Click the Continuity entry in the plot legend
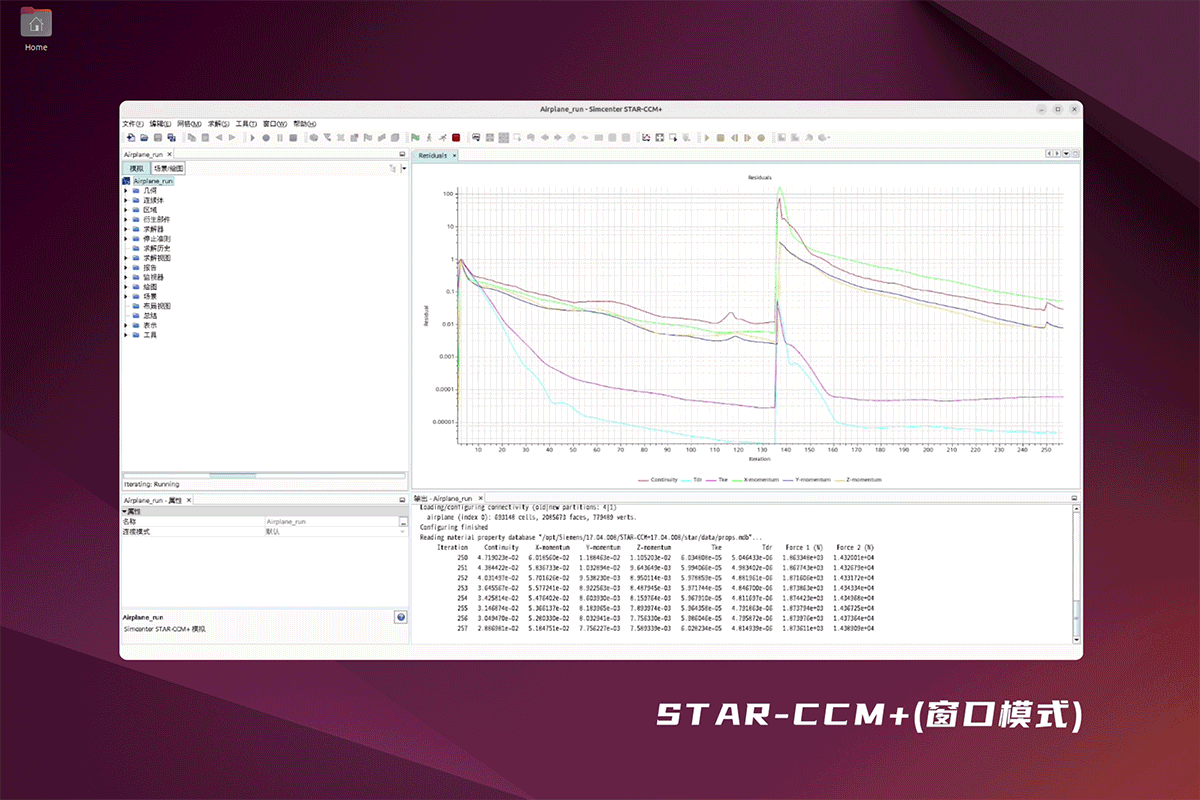 click(x=658, y=480)
